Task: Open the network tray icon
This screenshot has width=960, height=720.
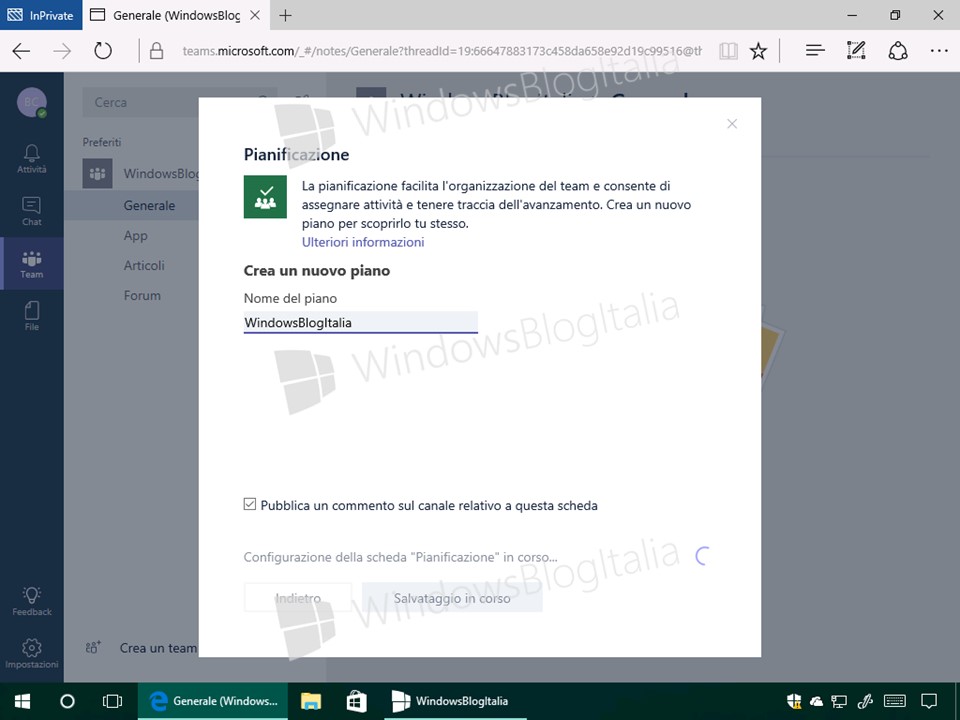Action: pyautogui.click(x=839, y=701)
